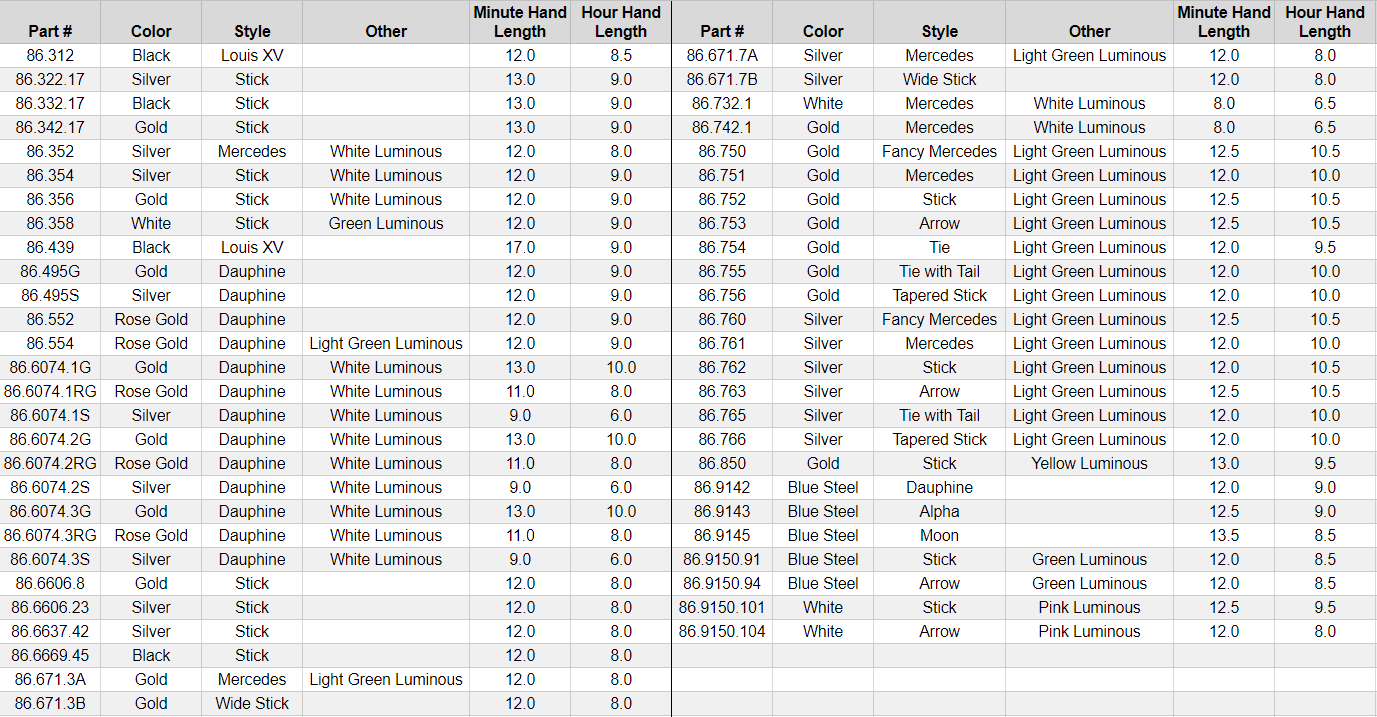Click the Fancy Mercedes style for part 86.750
The width and height of the screenshot is (1377, 717).
click(939, 152)
